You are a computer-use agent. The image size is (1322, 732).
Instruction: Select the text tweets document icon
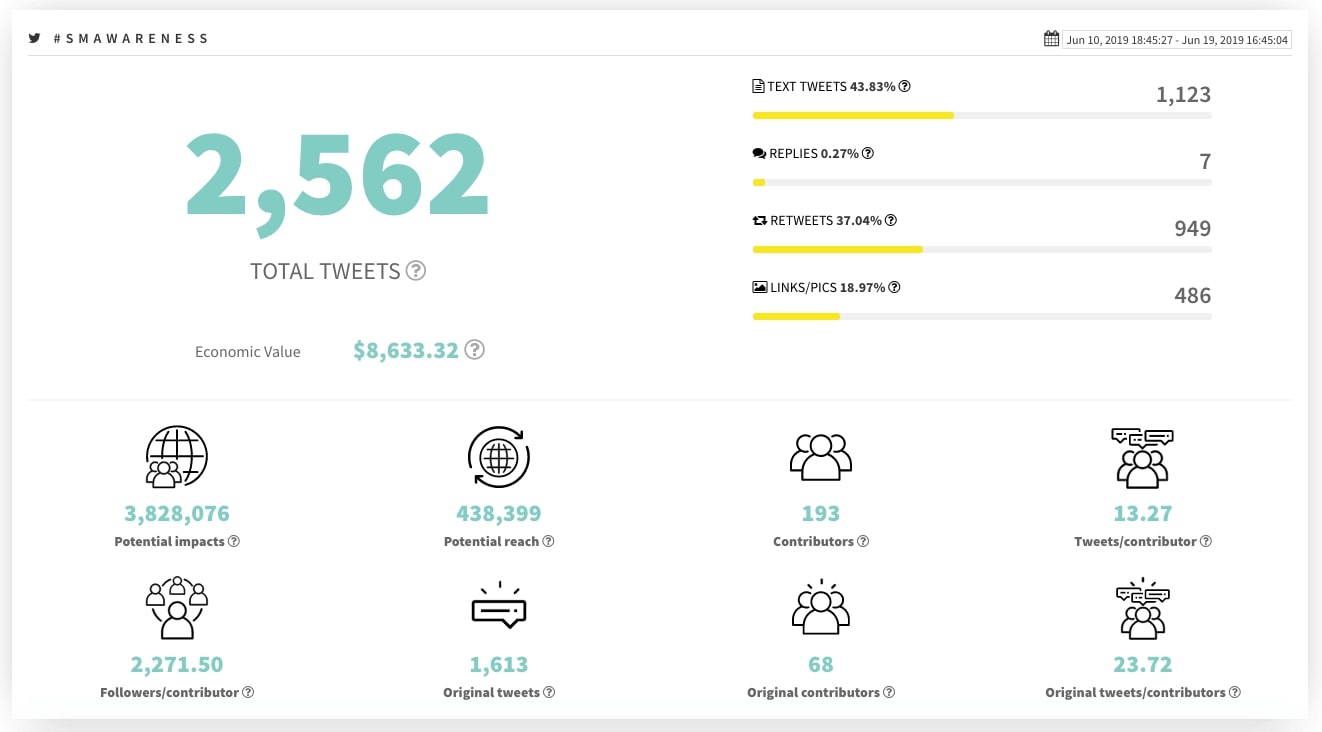pos(757,86)
